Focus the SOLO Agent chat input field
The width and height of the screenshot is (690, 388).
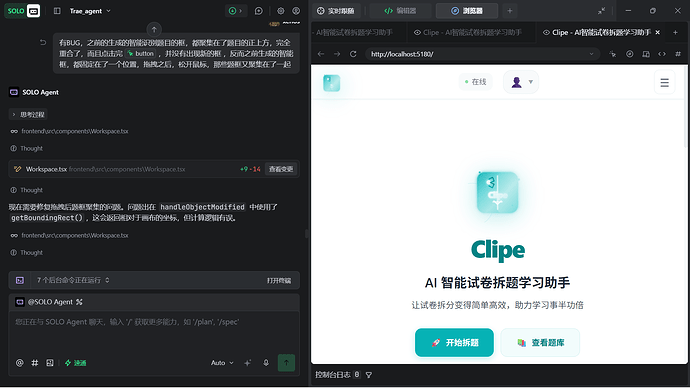[154, 332]
